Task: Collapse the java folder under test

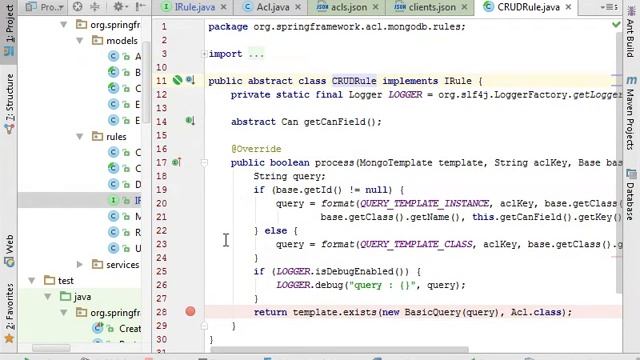Action: (x=48, y=297)
